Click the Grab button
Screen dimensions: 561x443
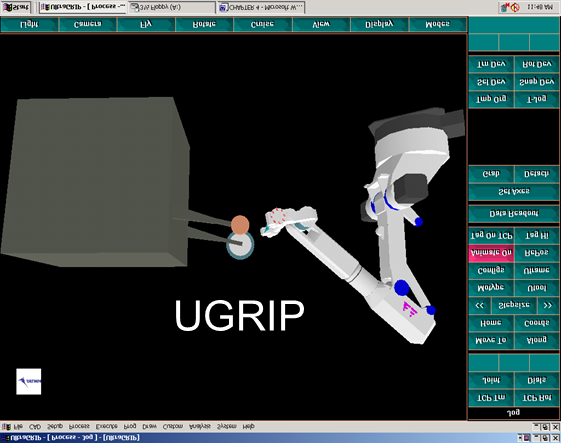pyautogui.click(x=491, y=174)
